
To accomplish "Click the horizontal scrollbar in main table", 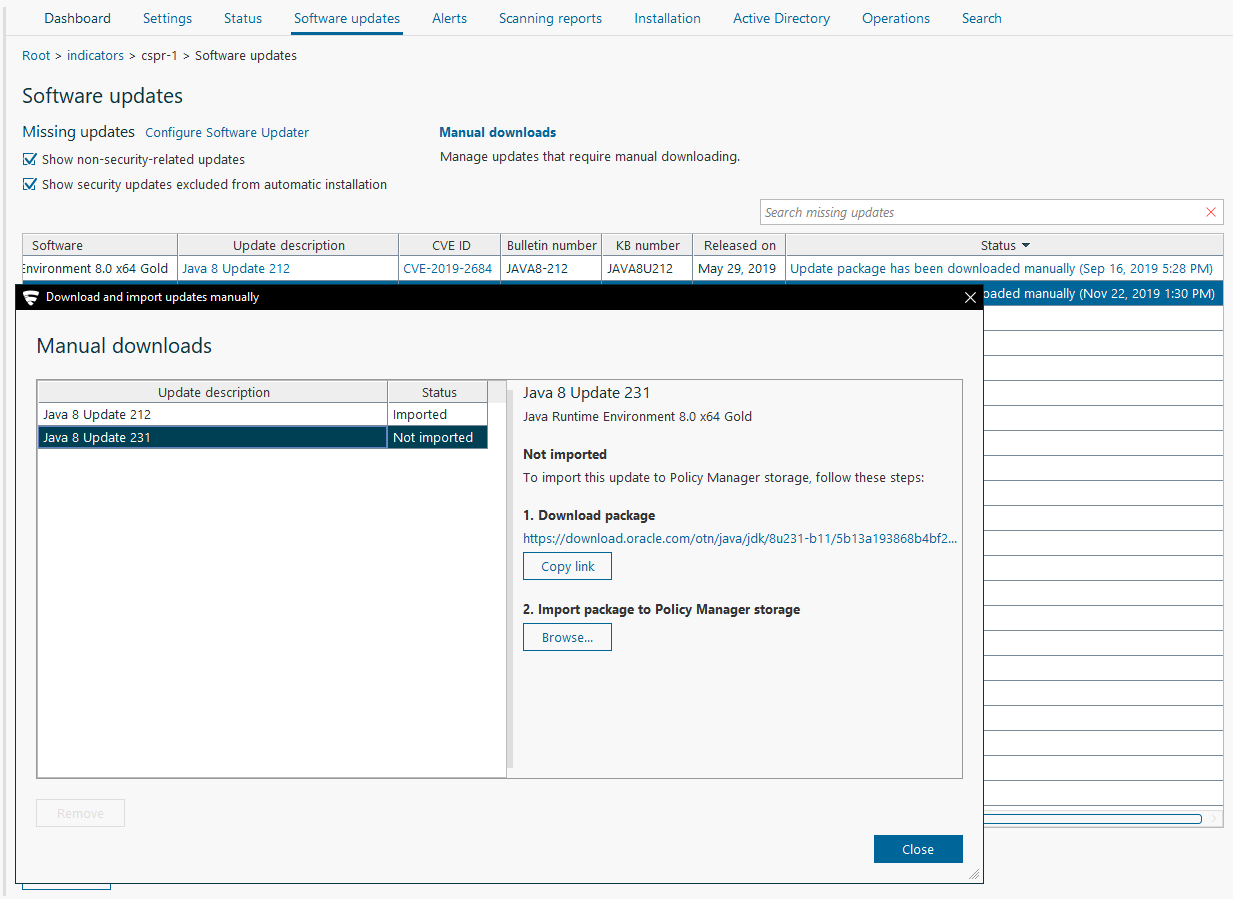I will pos(1092,818).
